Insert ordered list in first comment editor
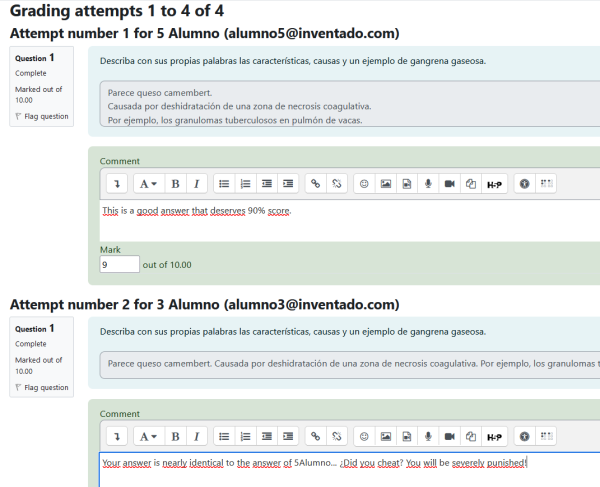 point(245,184)
